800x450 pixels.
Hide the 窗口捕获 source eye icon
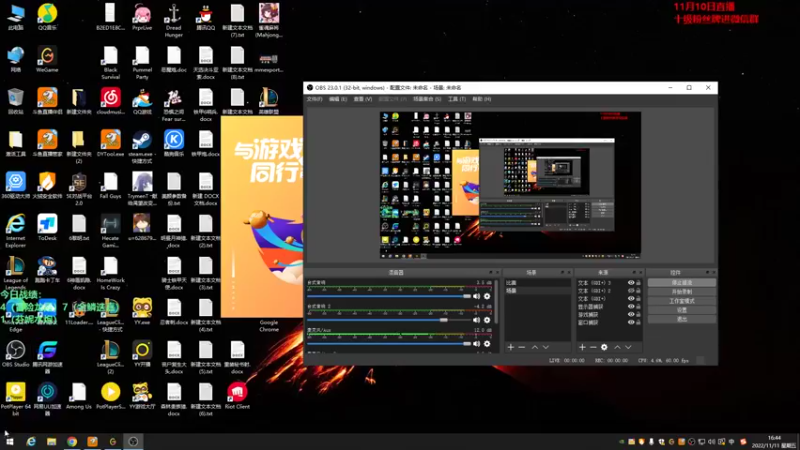pos(631,322)
